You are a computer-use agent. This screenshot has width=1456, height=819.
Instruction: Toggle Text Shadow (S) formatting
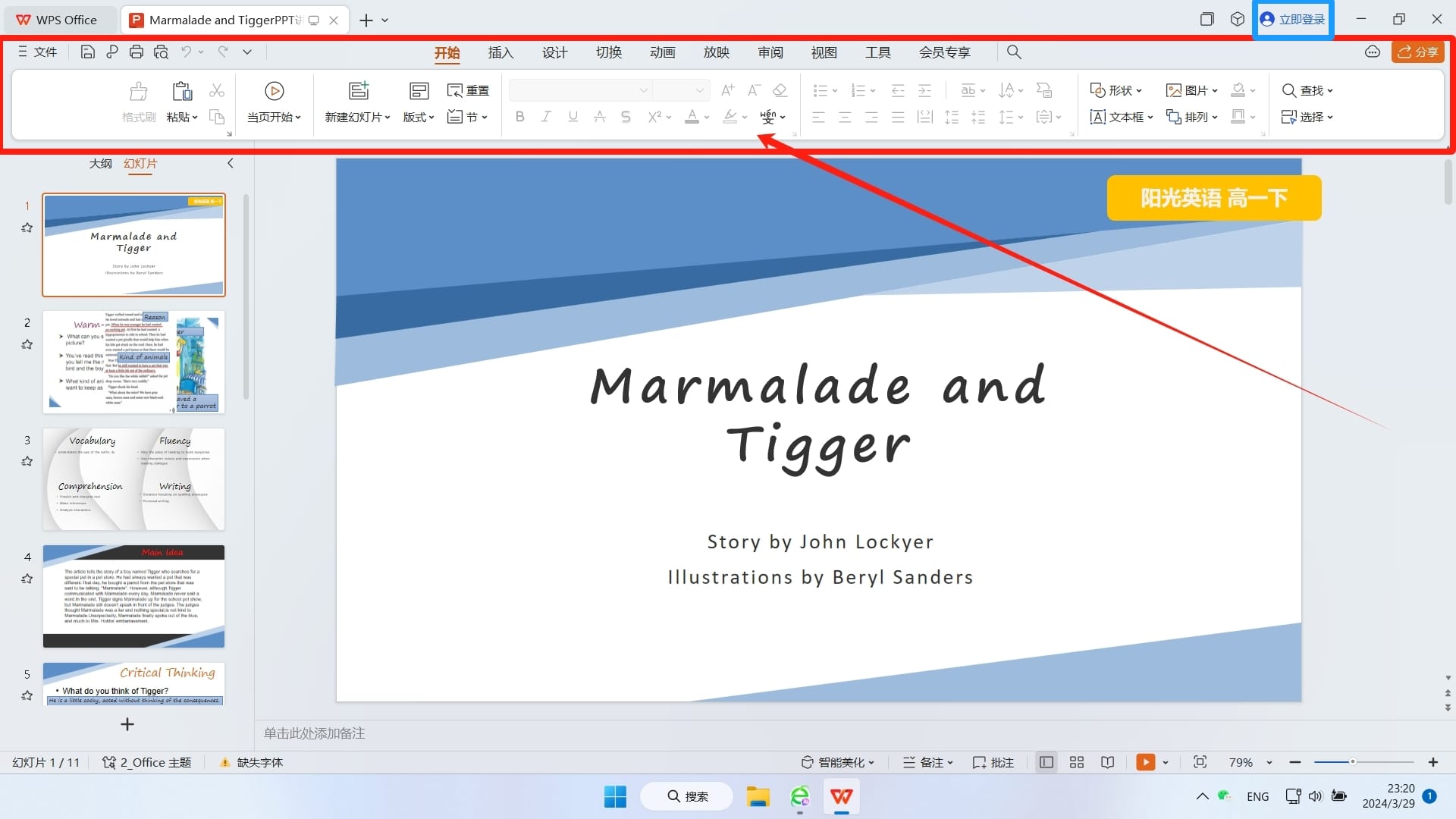[626, 117]
